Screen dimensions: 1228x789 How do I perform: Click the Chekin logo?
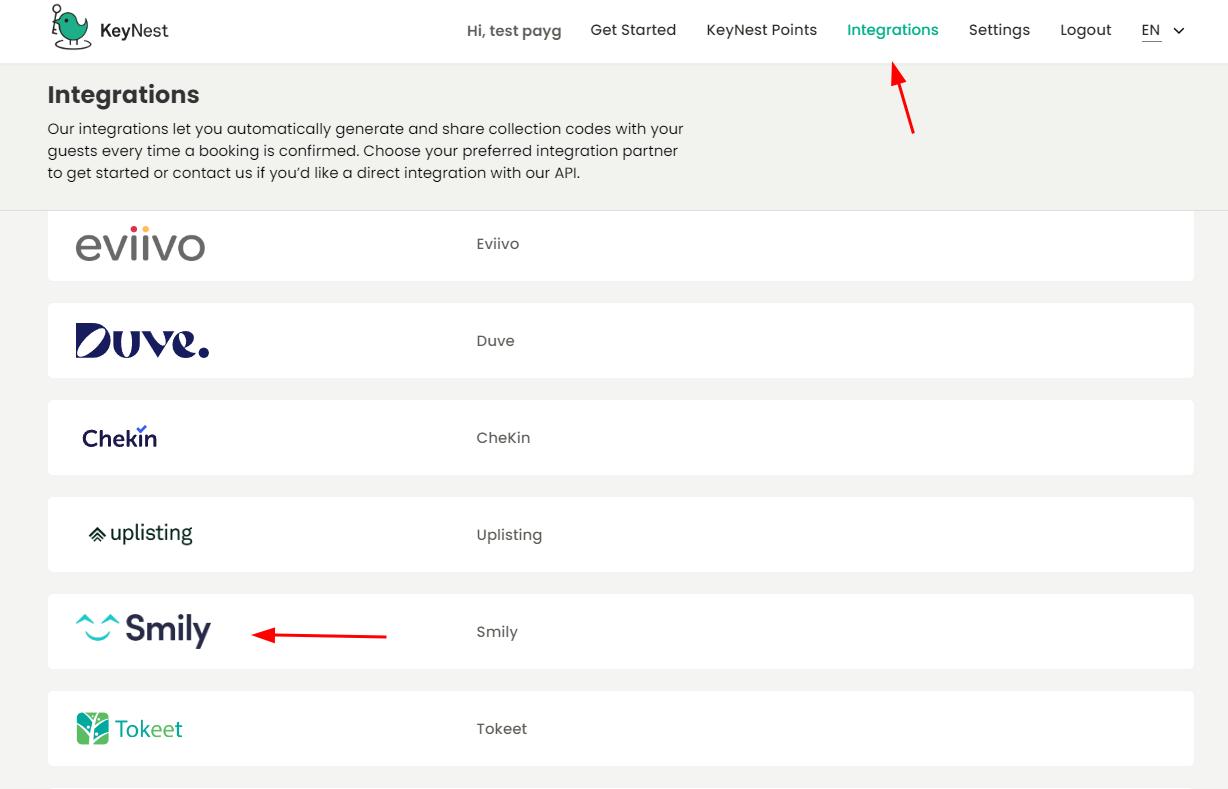[119, 437]
